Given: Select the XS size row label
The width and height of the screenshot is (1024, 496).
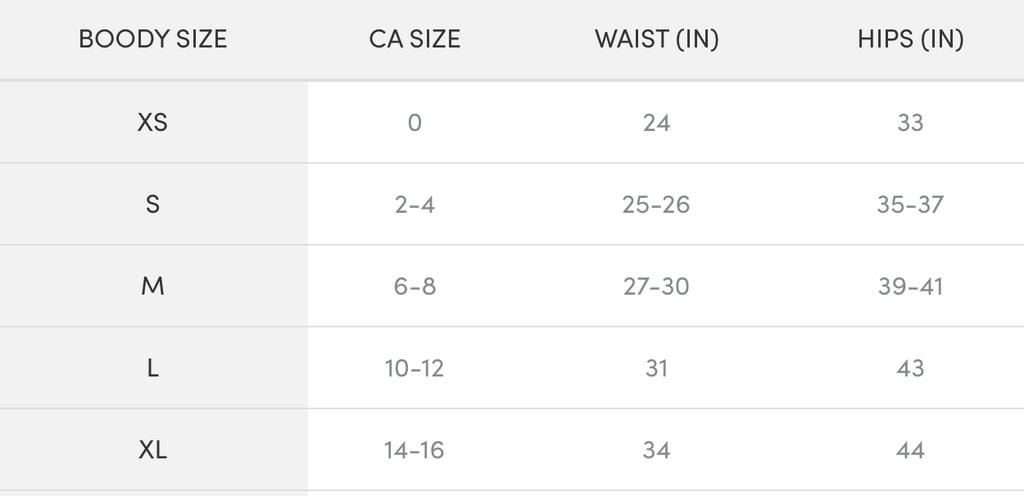Looking at the screenshot, I should [x=153, y=123].
